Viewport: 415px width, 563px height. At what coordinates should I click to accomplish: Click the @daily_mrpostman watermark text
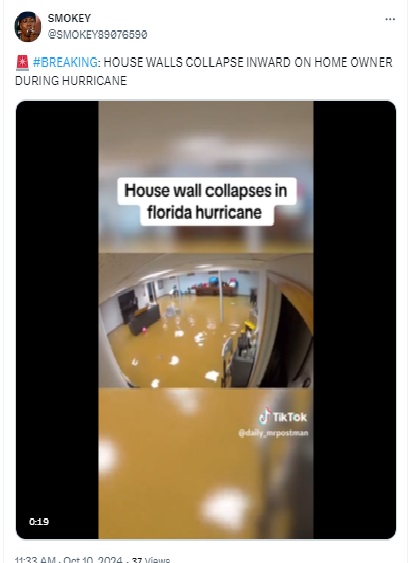(x=273, y=433)
